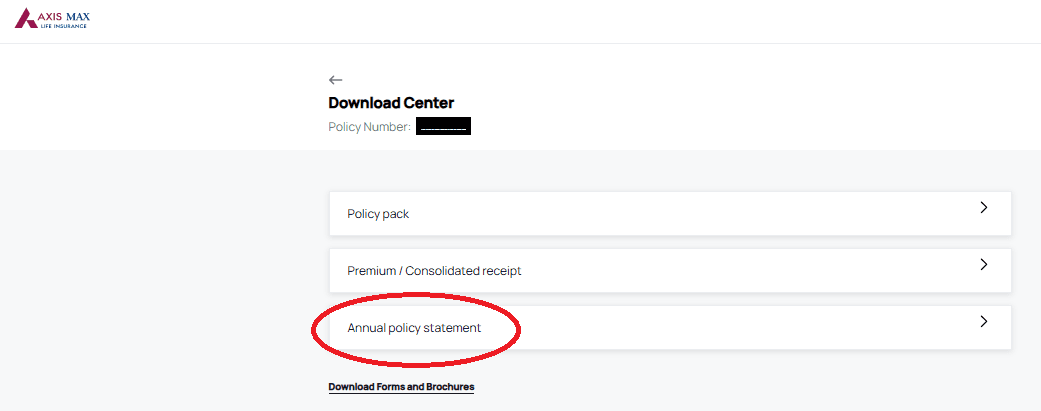Click the back arrow above Download Center

click(335, 80)
